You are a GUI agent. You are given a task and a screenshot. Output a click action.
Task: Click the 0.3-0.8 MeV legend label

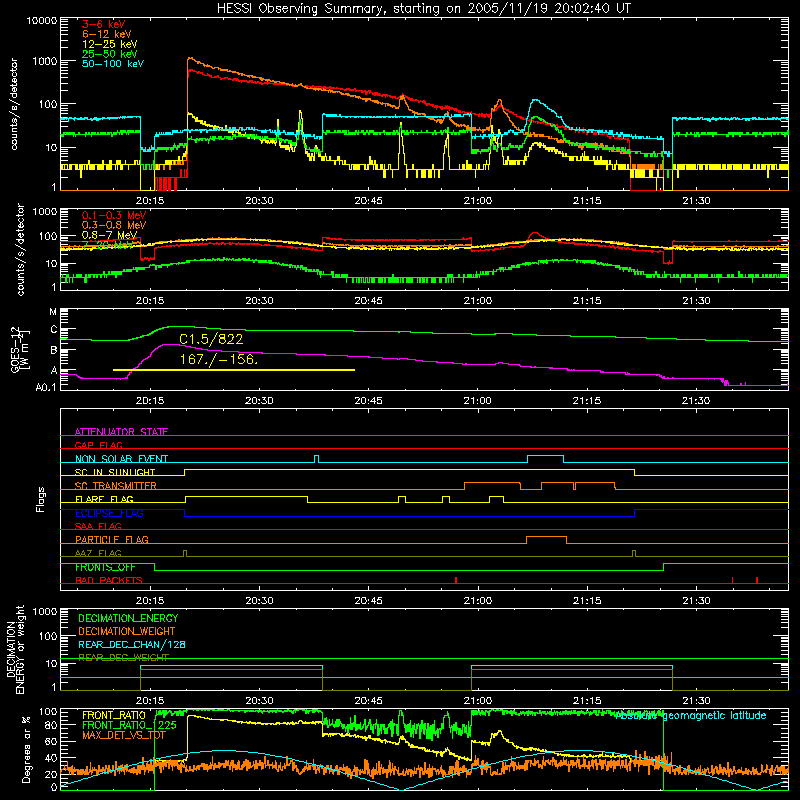(x=114, y=225)
